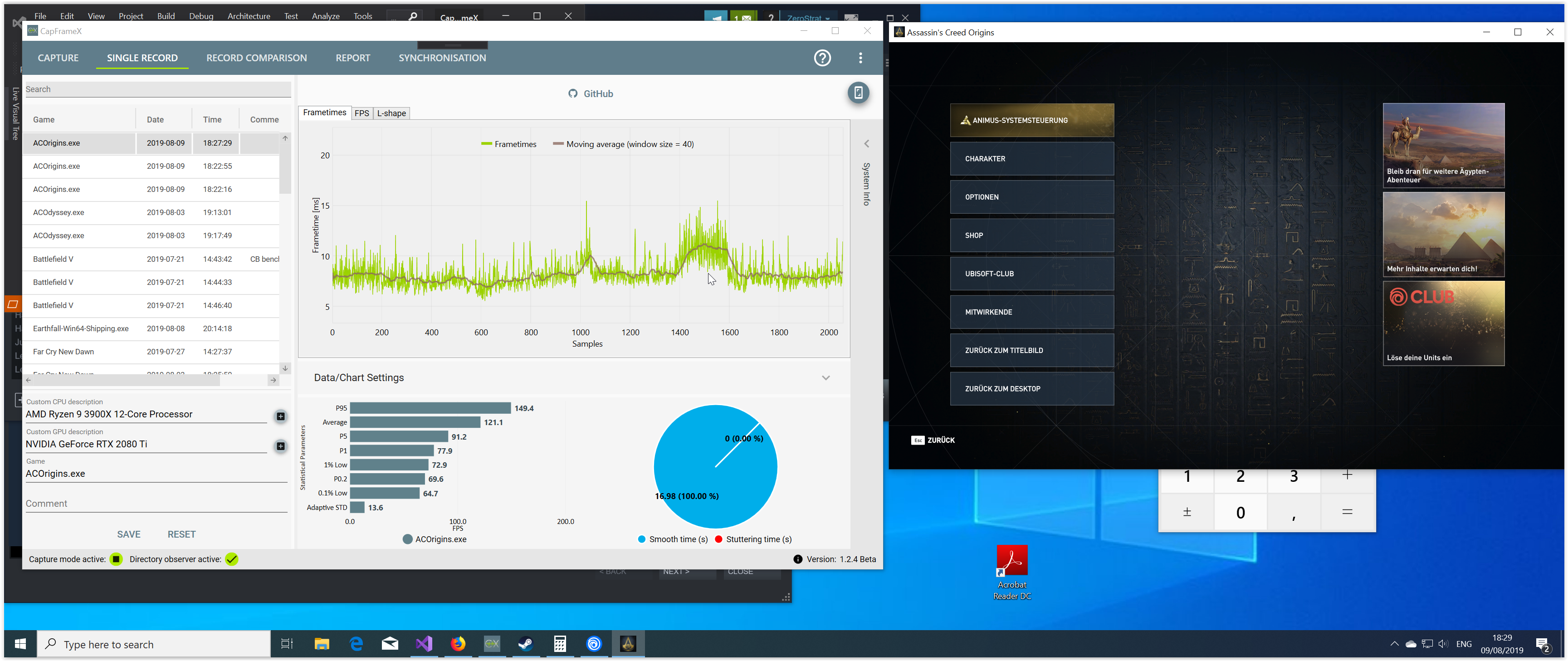The width and height of the screenshot is (1568, 661).
Task: Expand the Data/Chart Settings section
Action: (x=826, y=378)
